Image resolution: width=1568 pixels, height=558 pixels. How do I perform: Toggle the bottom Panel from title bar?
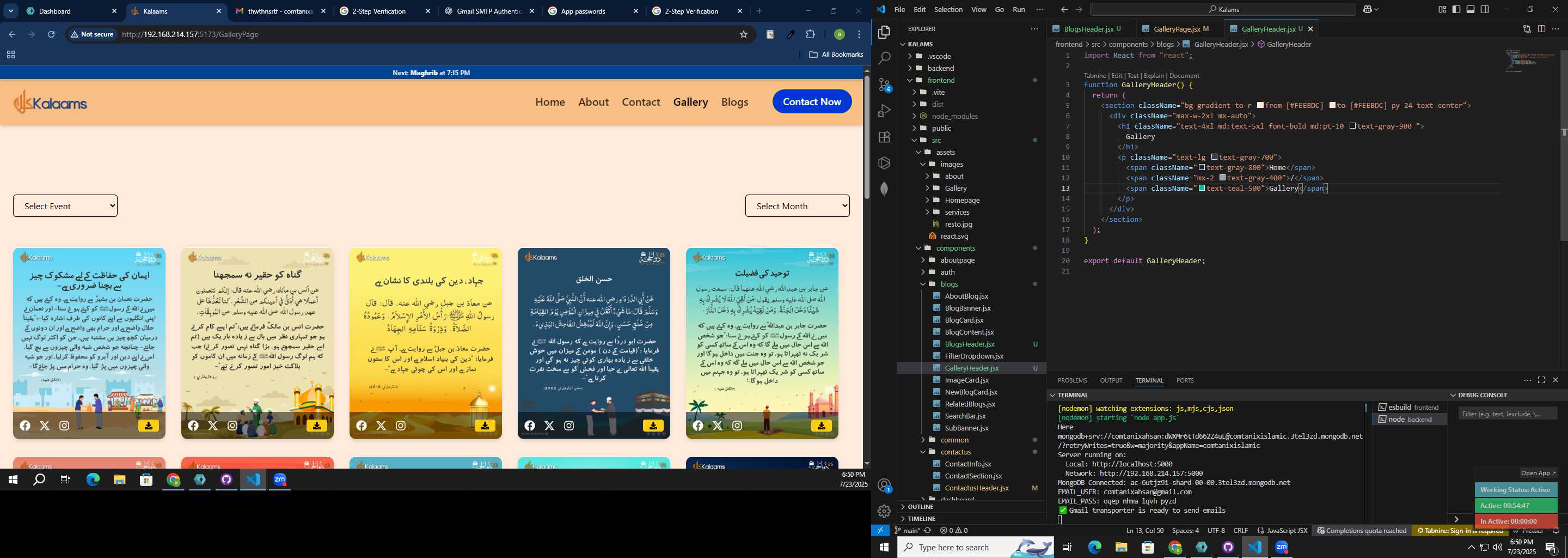[x=1471, y=9]
